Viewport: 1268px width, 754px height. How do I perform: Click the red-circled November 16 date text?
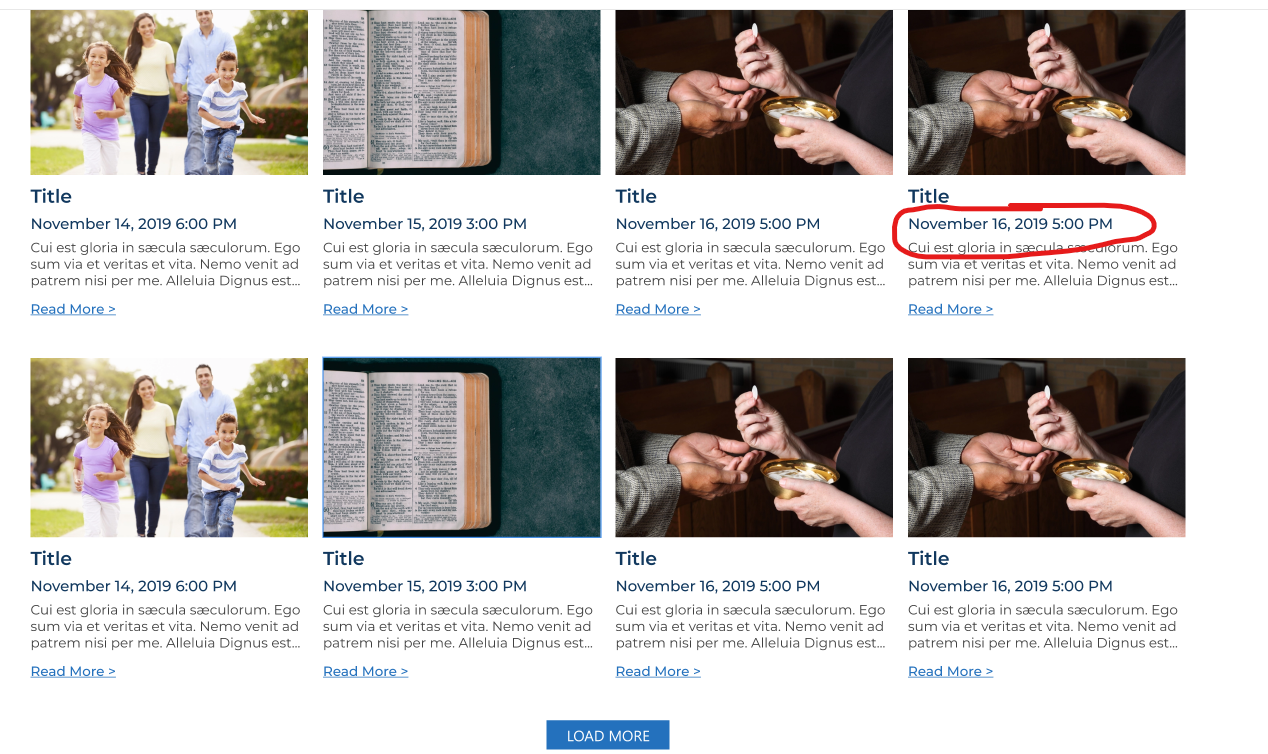(1010, 224)
